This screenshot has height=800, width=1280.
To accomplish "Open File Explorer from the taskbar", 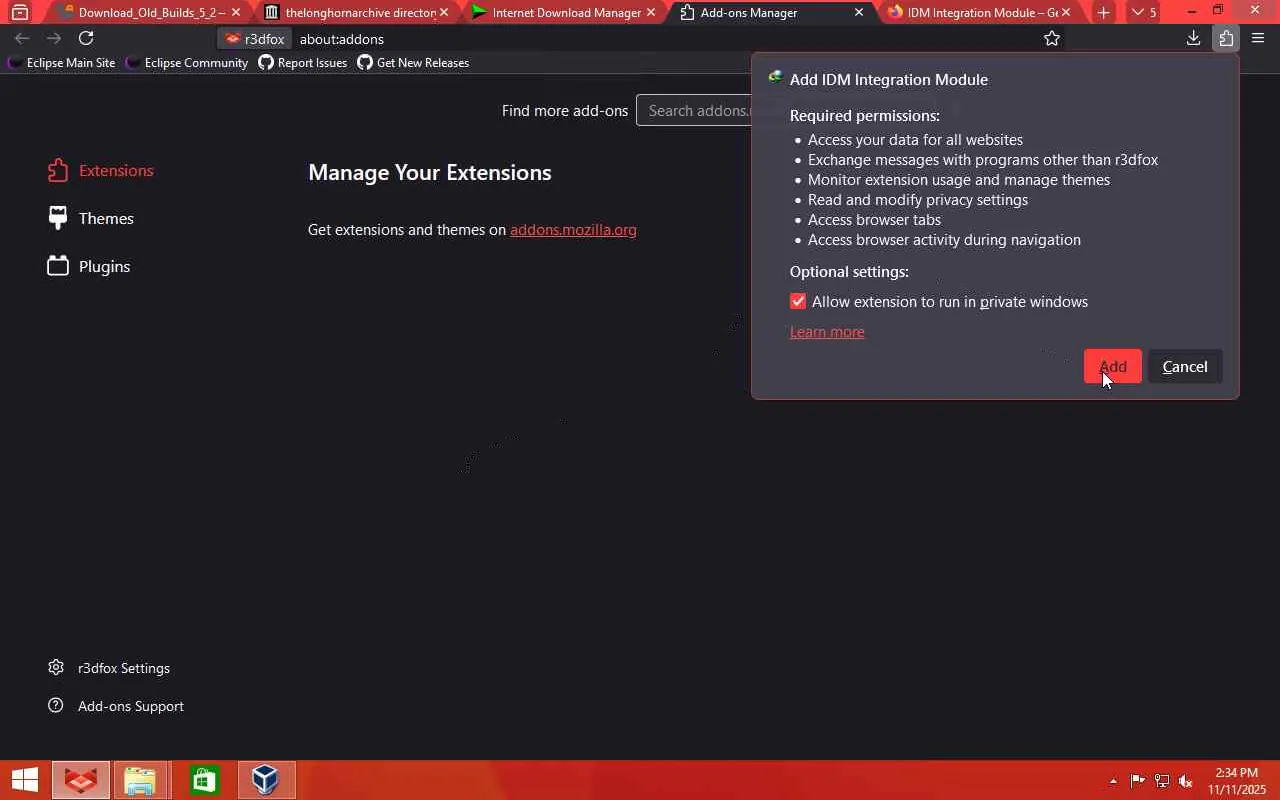I will pos(140,780).
